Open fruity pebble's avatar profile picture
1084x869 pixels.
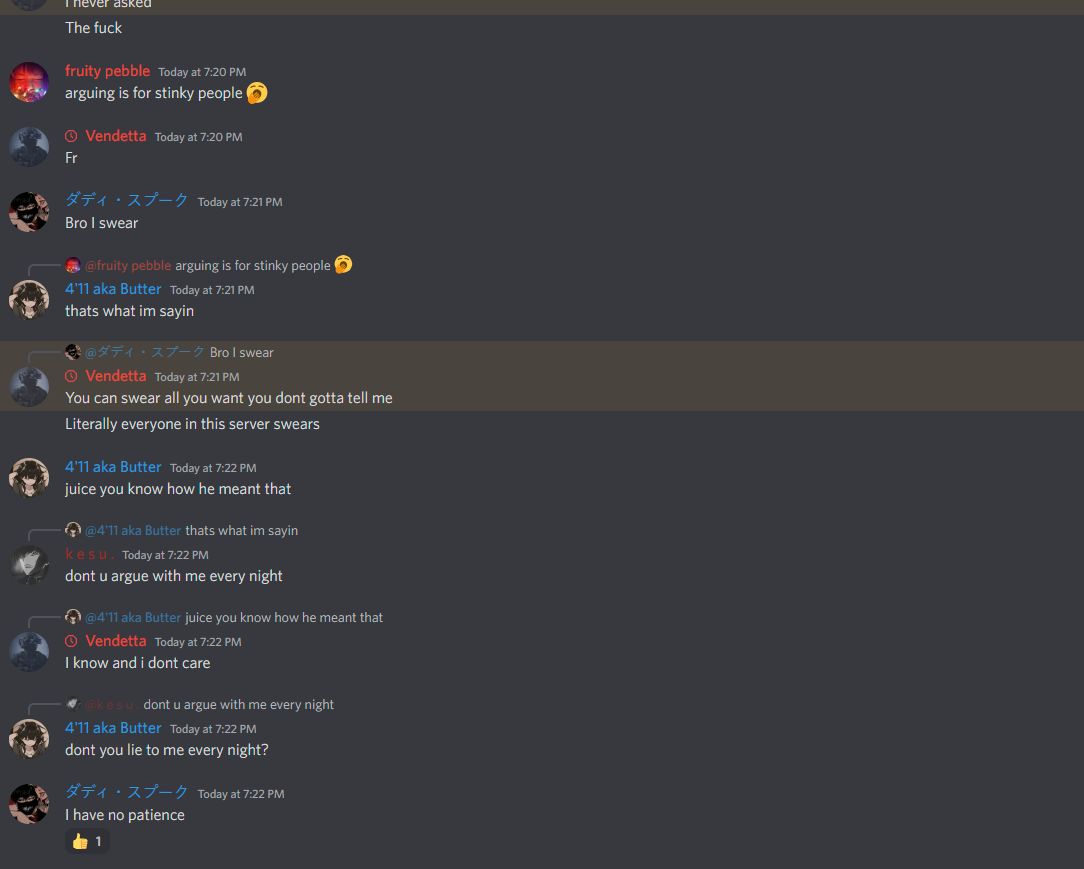point(29,82)
